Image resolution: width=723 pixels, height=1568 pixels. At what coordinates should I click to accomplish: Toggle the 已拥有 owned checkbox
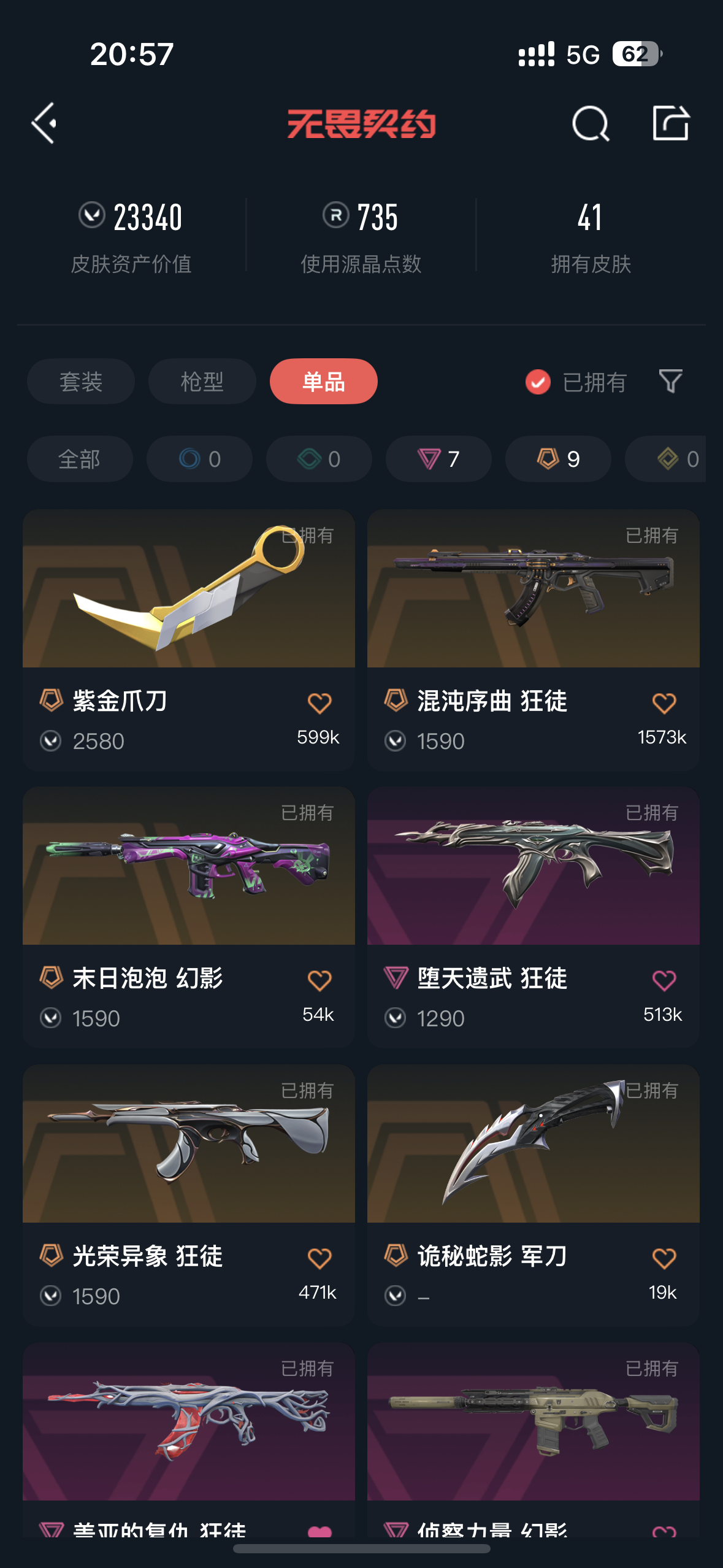[x=538, y=382]
